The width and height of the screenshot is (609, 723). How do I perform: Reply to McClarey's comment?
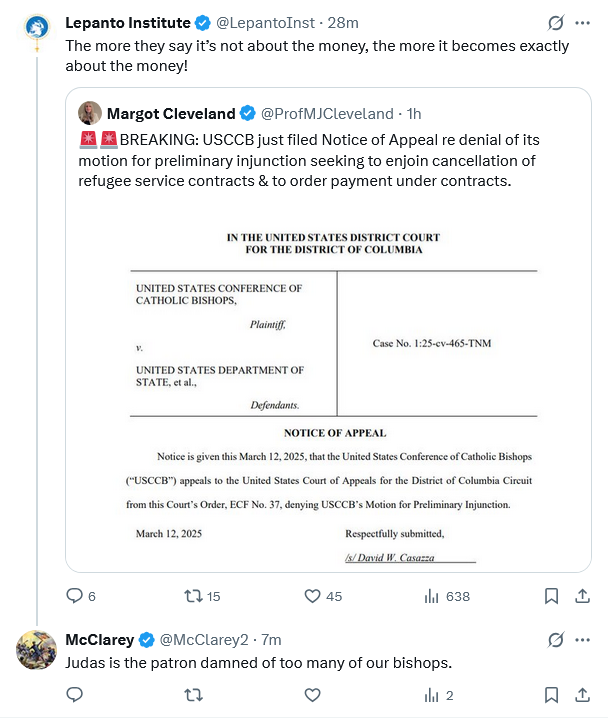pos(74,695)
